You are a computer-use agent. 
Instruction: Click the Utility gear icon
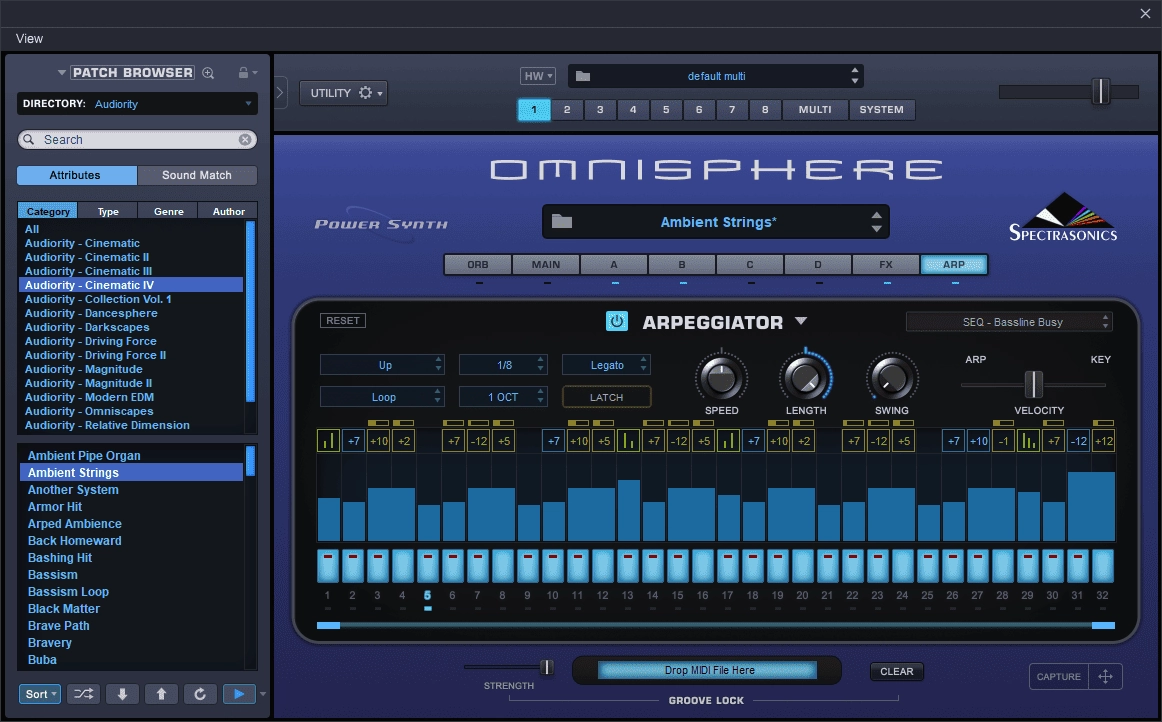point(365,93)
